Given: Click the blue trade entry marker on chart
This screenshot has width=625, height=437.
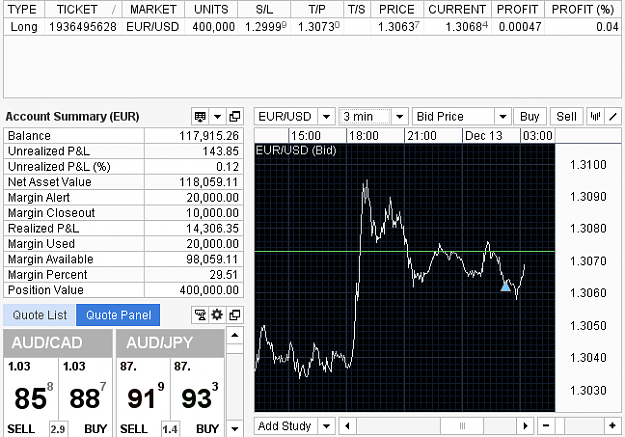Looking at the screenshot, I should 505,286.
